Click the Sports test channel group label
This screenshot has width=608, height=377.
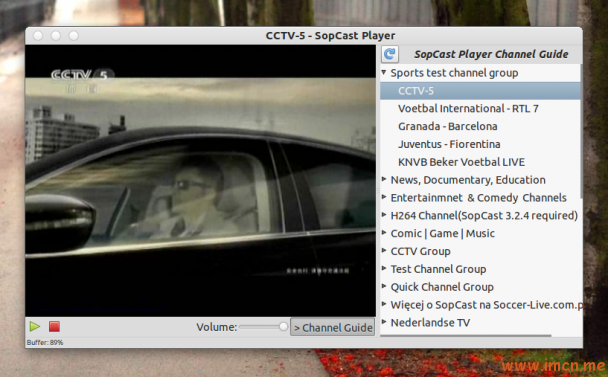click(454, 73)
